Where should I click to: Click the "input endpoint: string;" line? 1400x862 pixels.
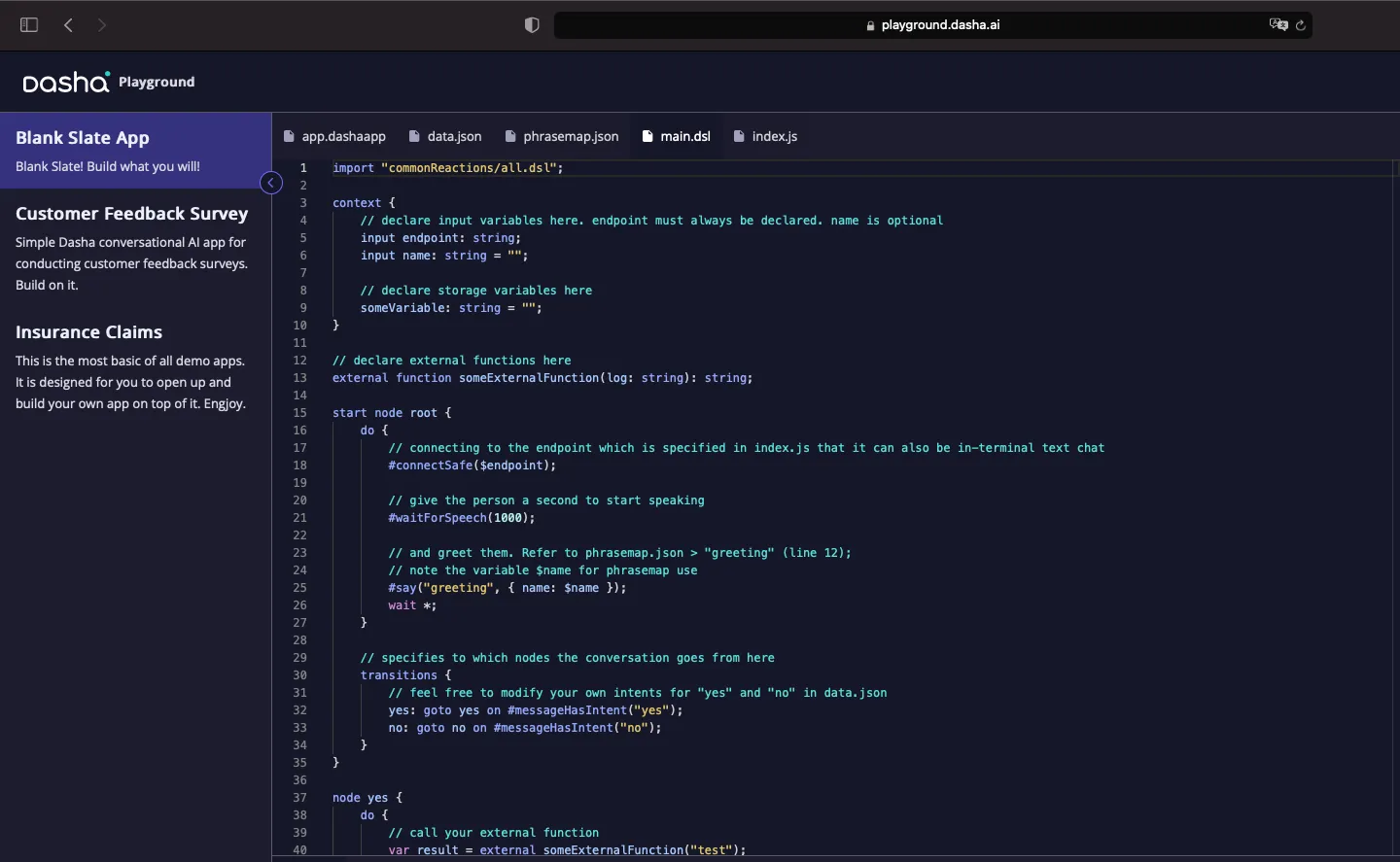point(440,238)
